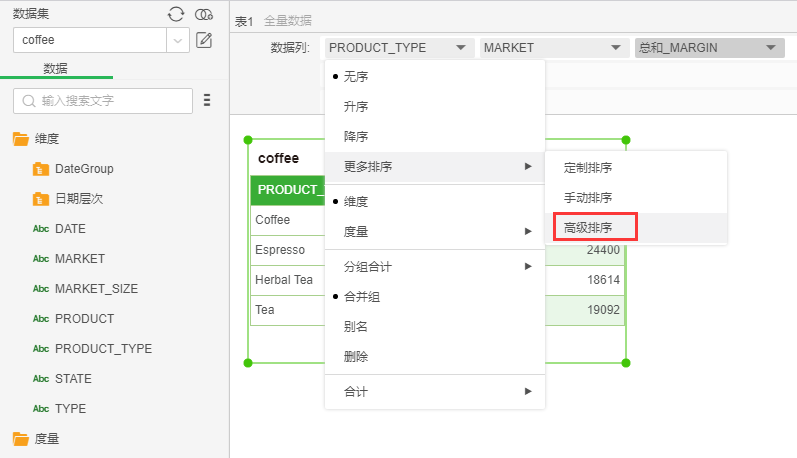This screenshot has height=458, width=797.
Task: Click the refresh dataset icon
Action: coord(176,14)
